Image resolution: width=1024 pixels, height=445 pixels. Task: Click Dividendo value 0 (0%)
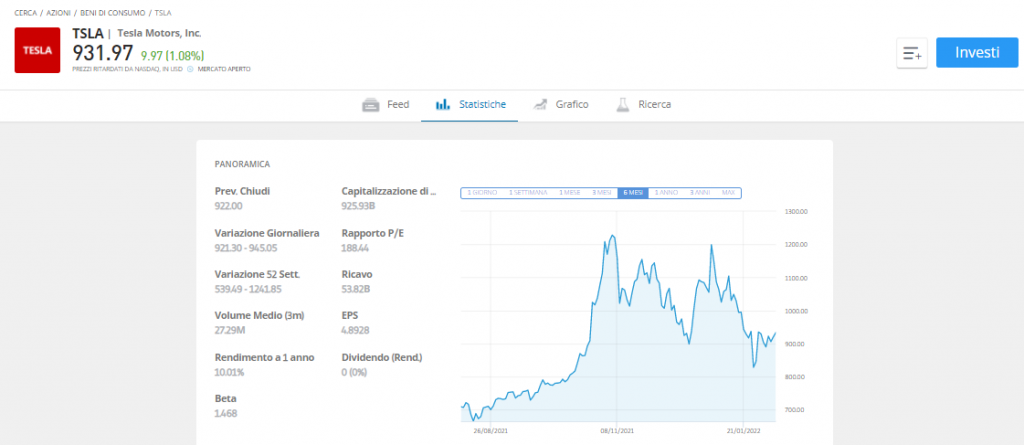click(355, 372)
